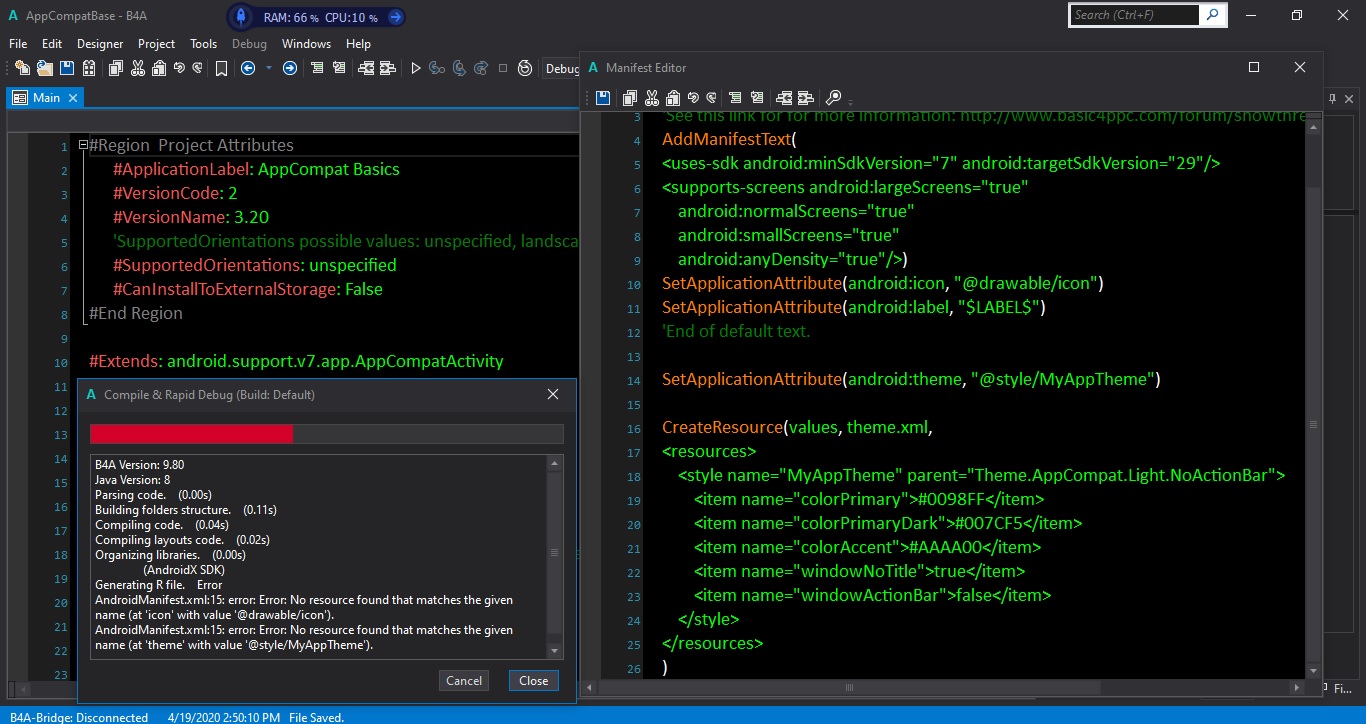This screenshot has width=1366, height=724.
Task: Click the Copy icon in Manifest Editor toolbar
Action: tap(630, 98)
